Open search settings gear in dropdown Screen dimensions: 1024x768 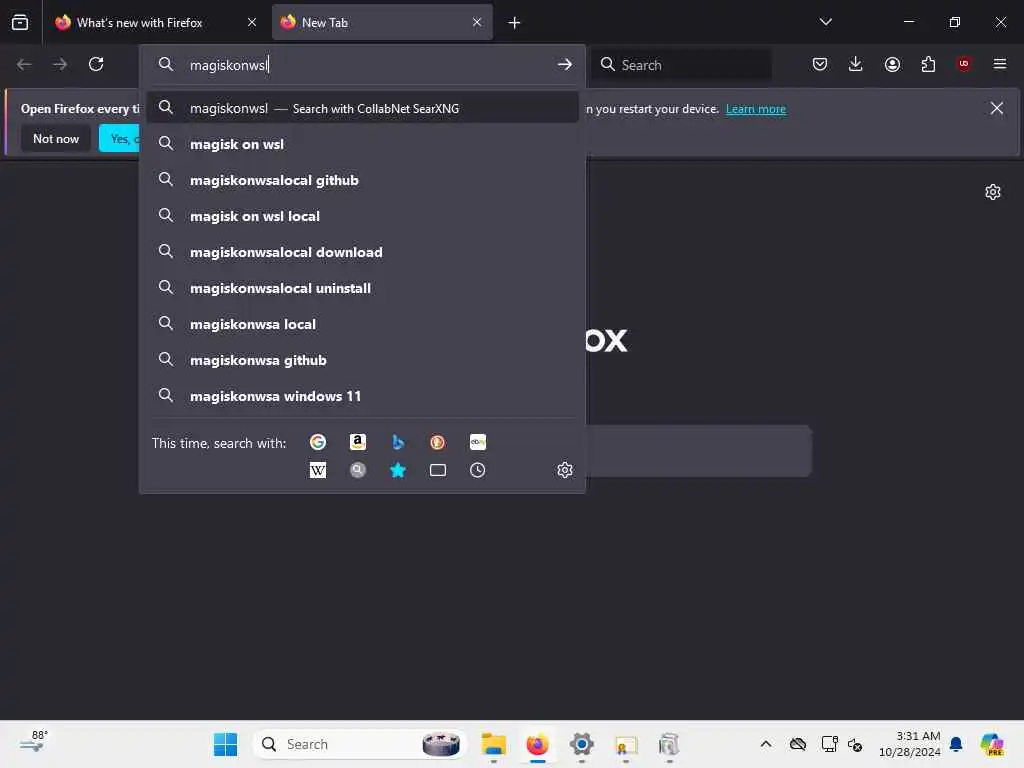click(x=565, y=470)
